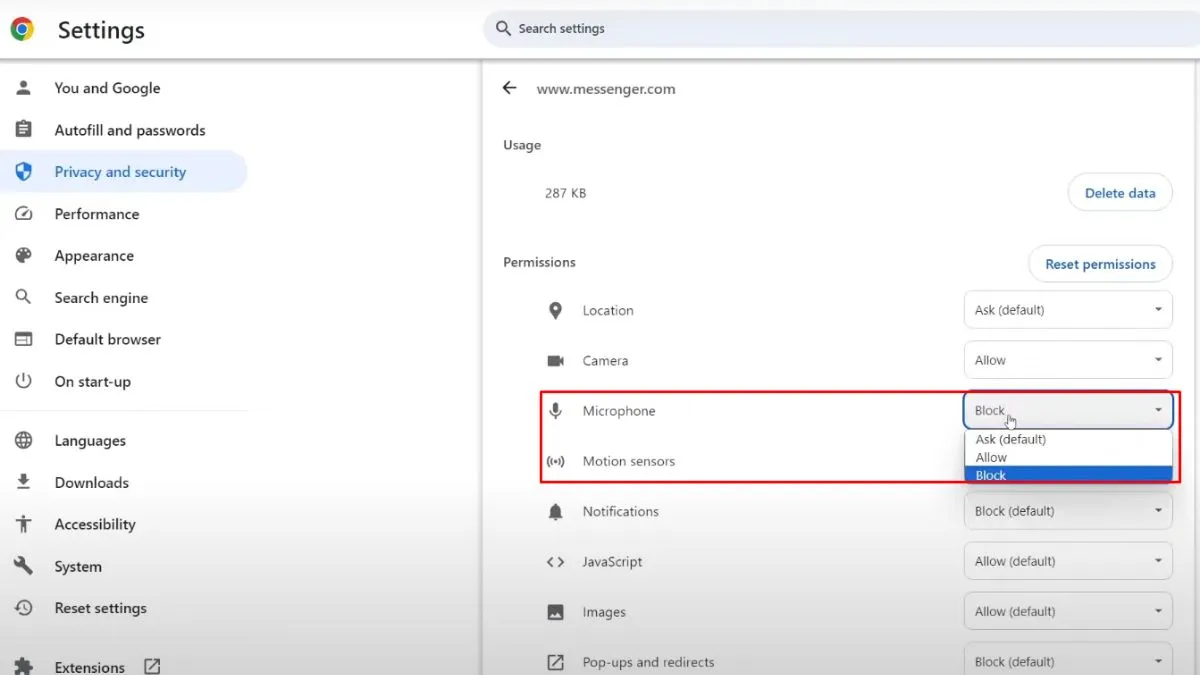1200x675 pixels.
Task: Click the Languages globe icon
Action: (23, 441)
